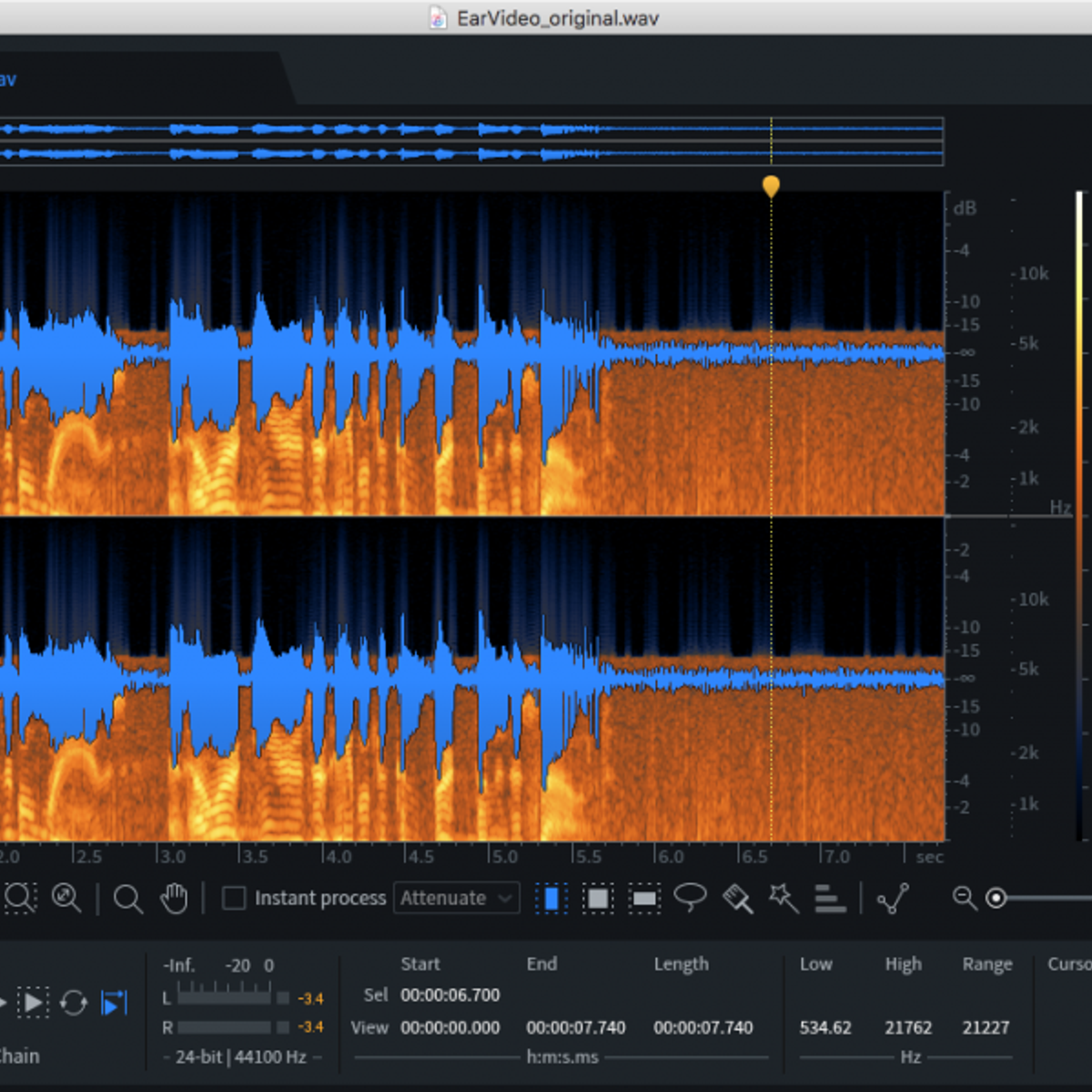Click the zoom-to-selection icon
This screenshot has width=1092, height=1092.
click(20, 898)
